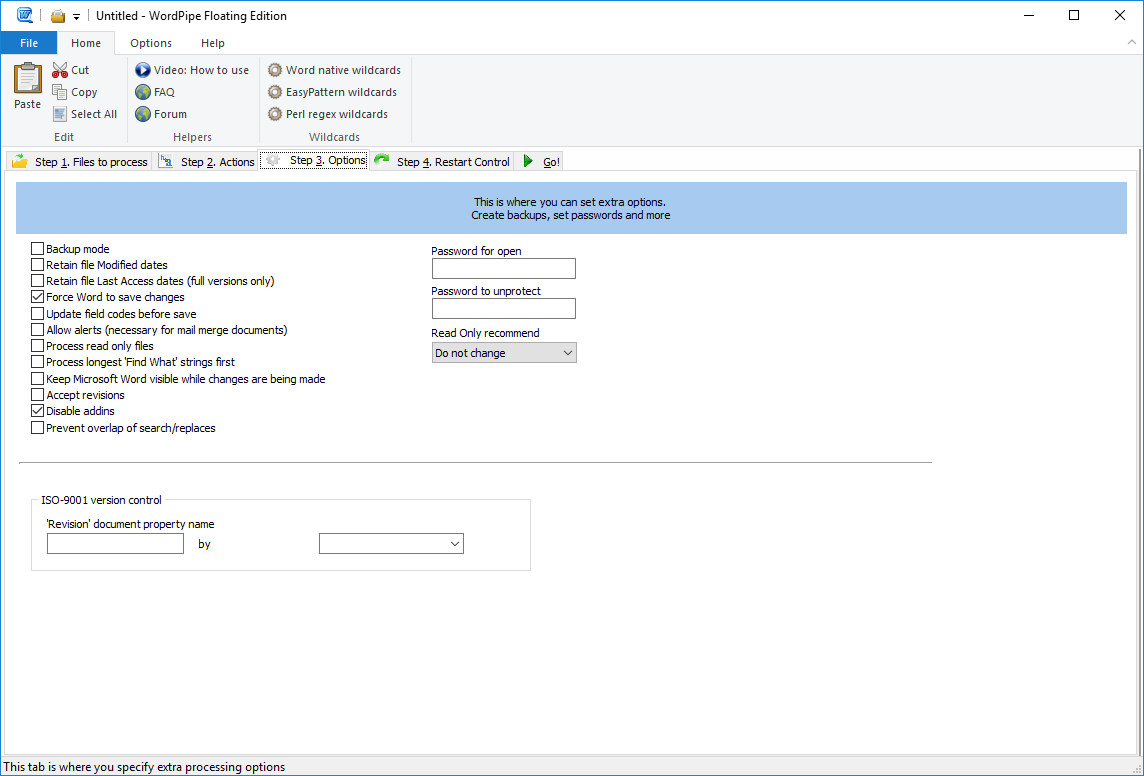Toggle the Disable addins checkbox
This screenshot has height=776, width=1144.
click(38, 411)
